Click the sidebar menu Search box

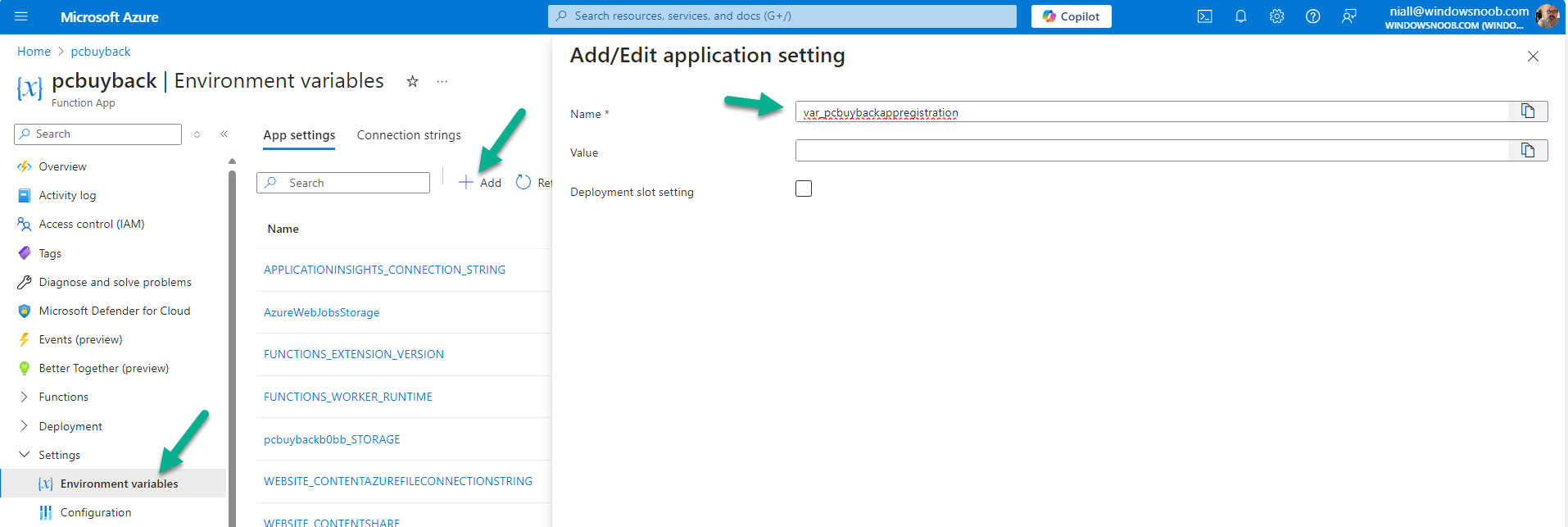click(x=97, y=134)
